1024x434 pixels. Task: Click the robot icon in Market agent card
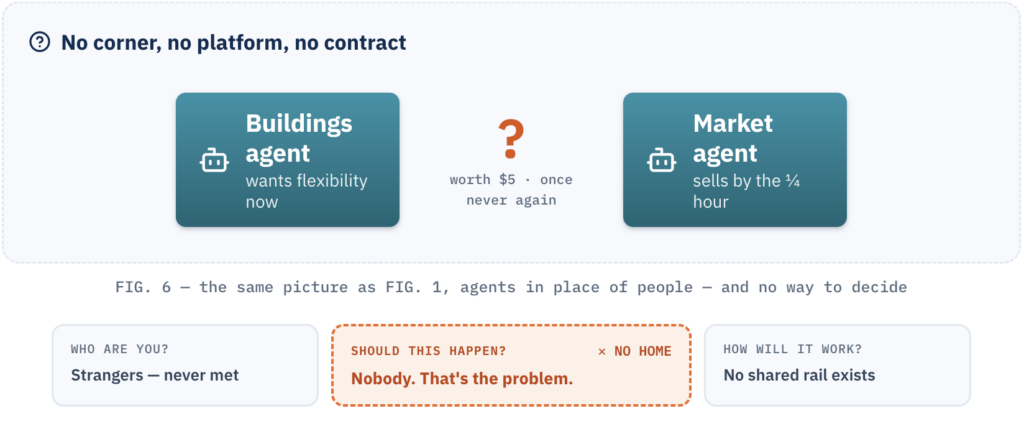pyautogui.click(x=662, y=160)
